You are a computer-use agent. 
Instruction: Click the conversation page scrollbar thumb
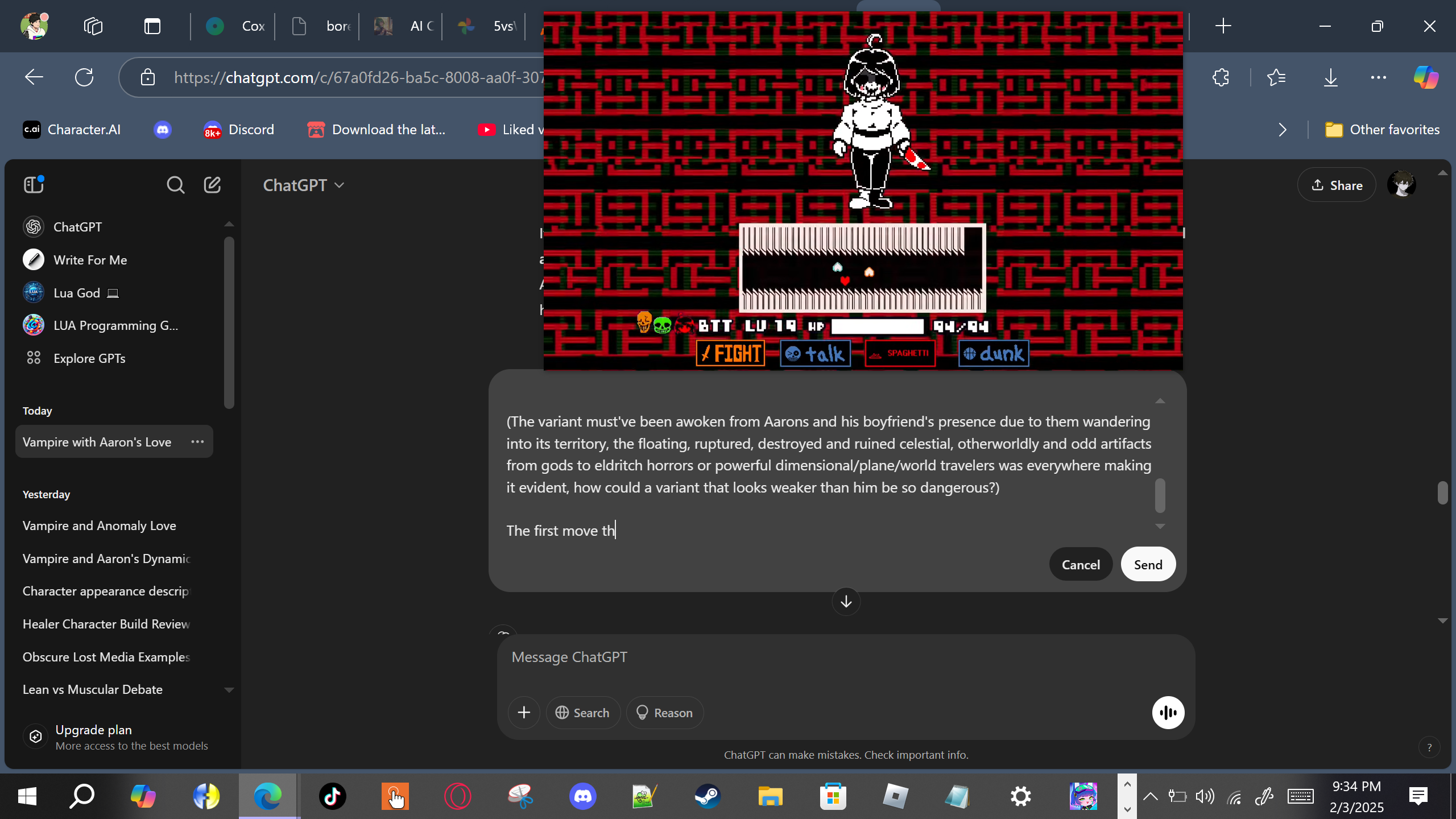point(1443,493)
